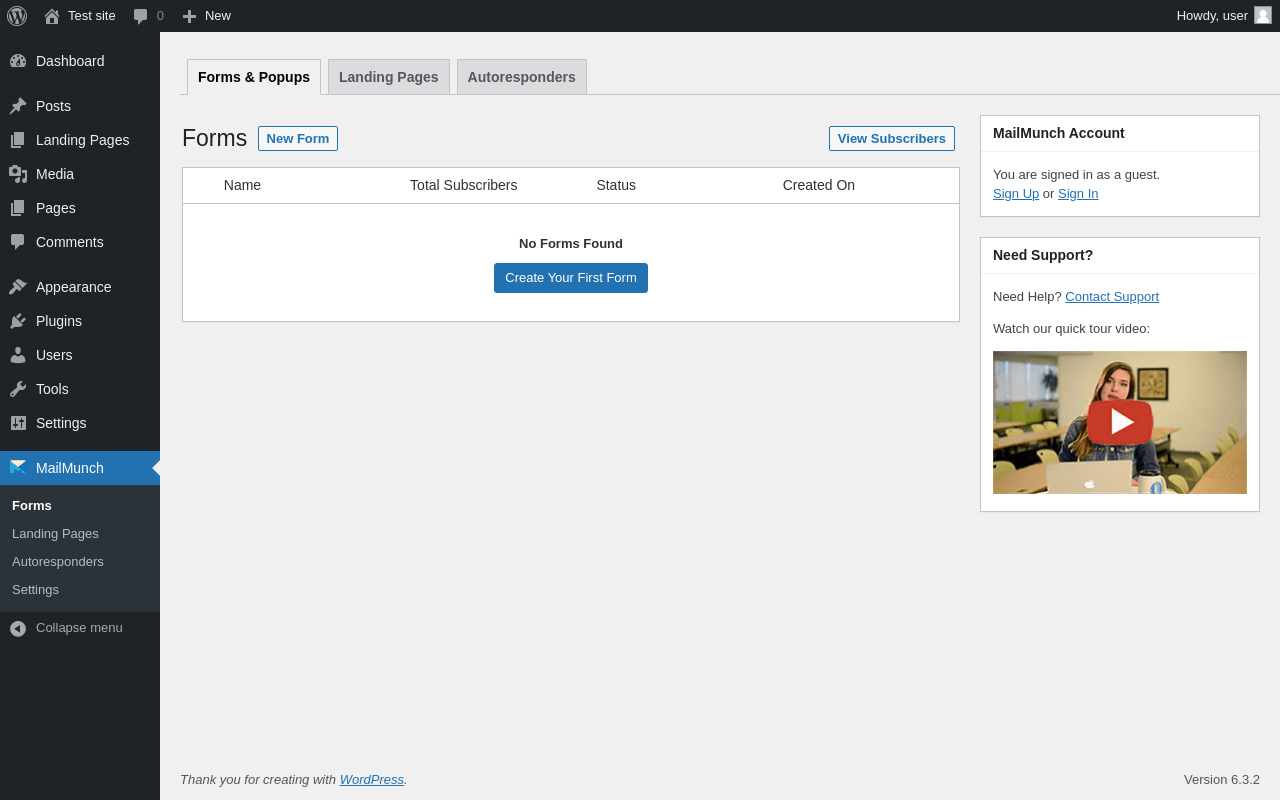
Task: Click the comments bubble icon in the admin bar
Action: point(140,16)
